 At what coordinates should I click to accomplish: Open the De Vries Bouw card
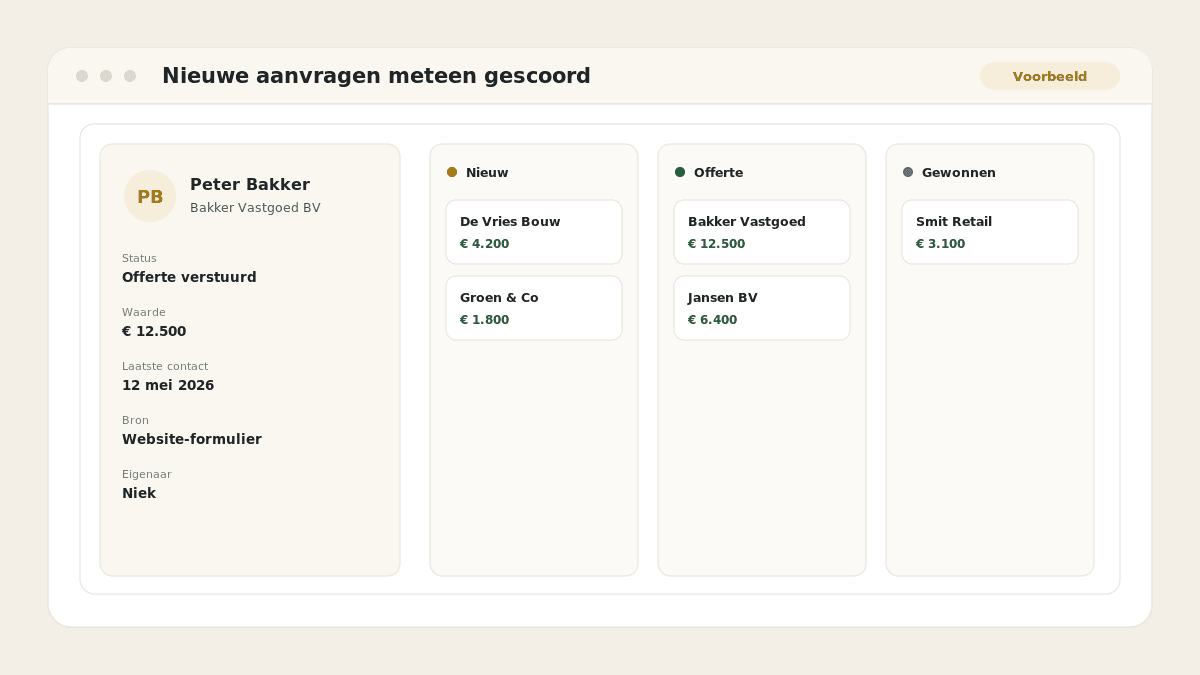coord(534,232)
